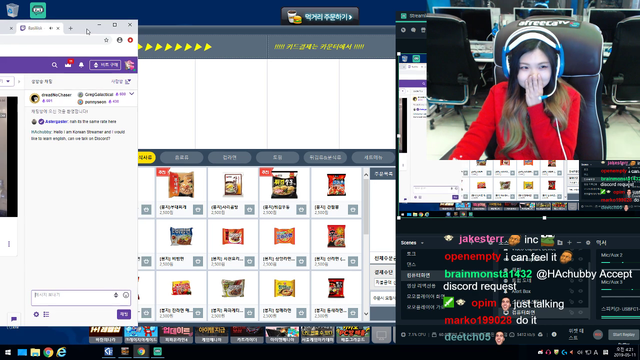Select the 식사류 category tab
The image size is (640, 360).
[146, 157]
